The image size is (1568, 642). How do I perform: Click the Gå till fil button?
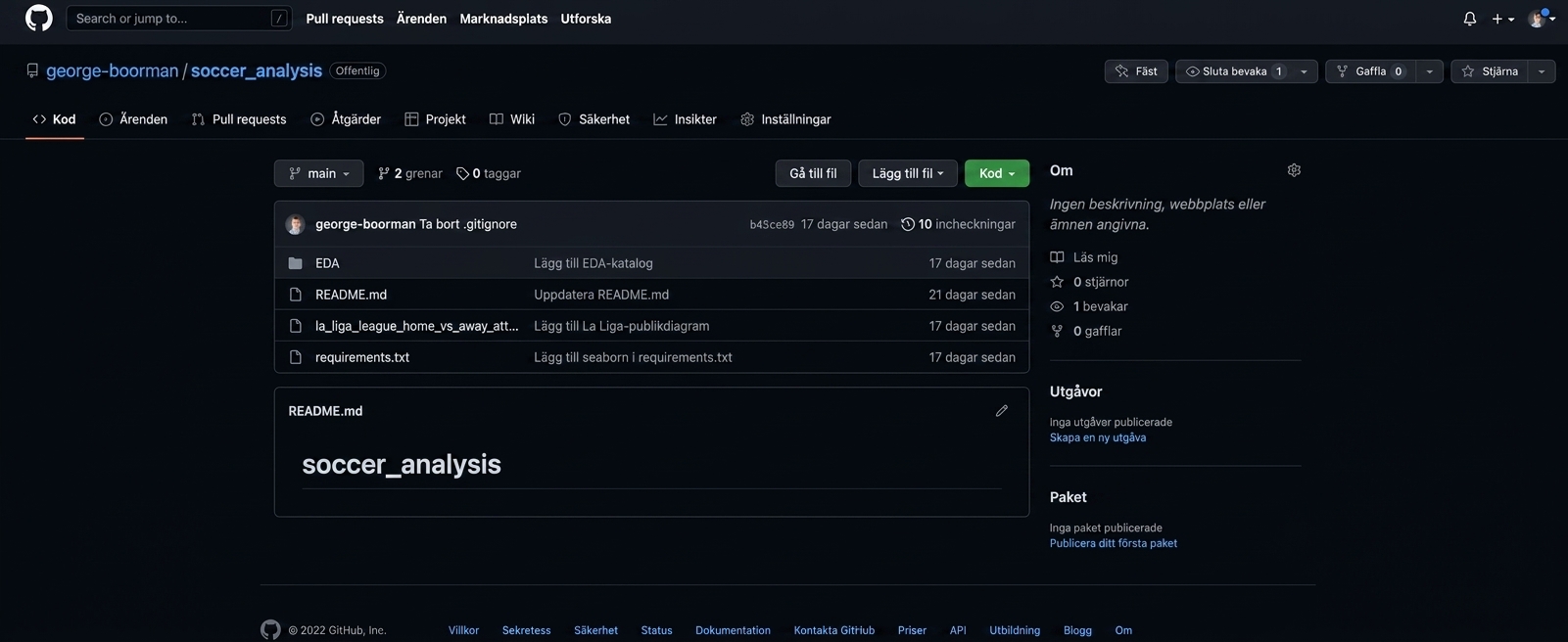(813, 173)
